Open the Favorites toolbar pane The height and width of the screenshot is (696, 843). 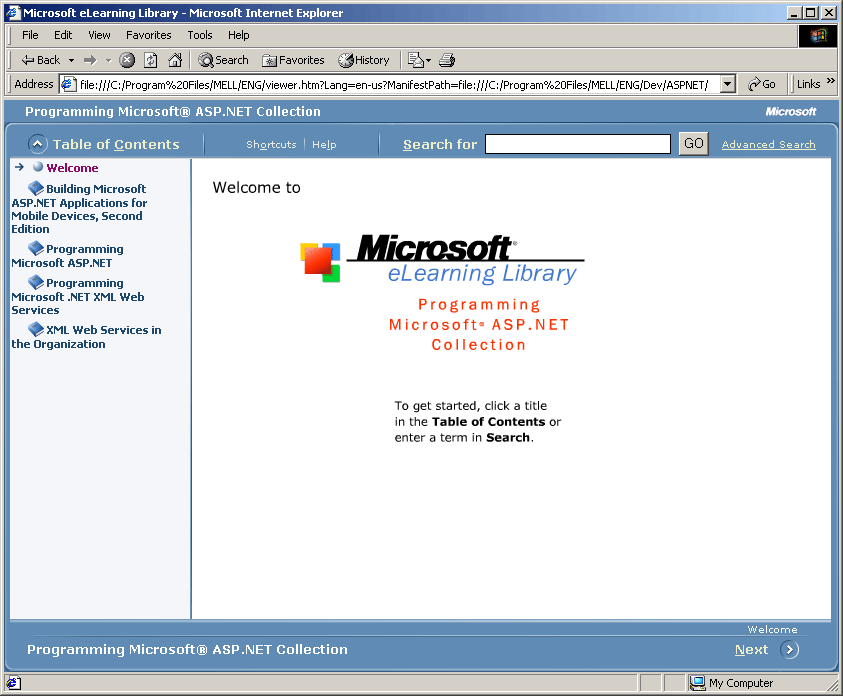(294, 60)
